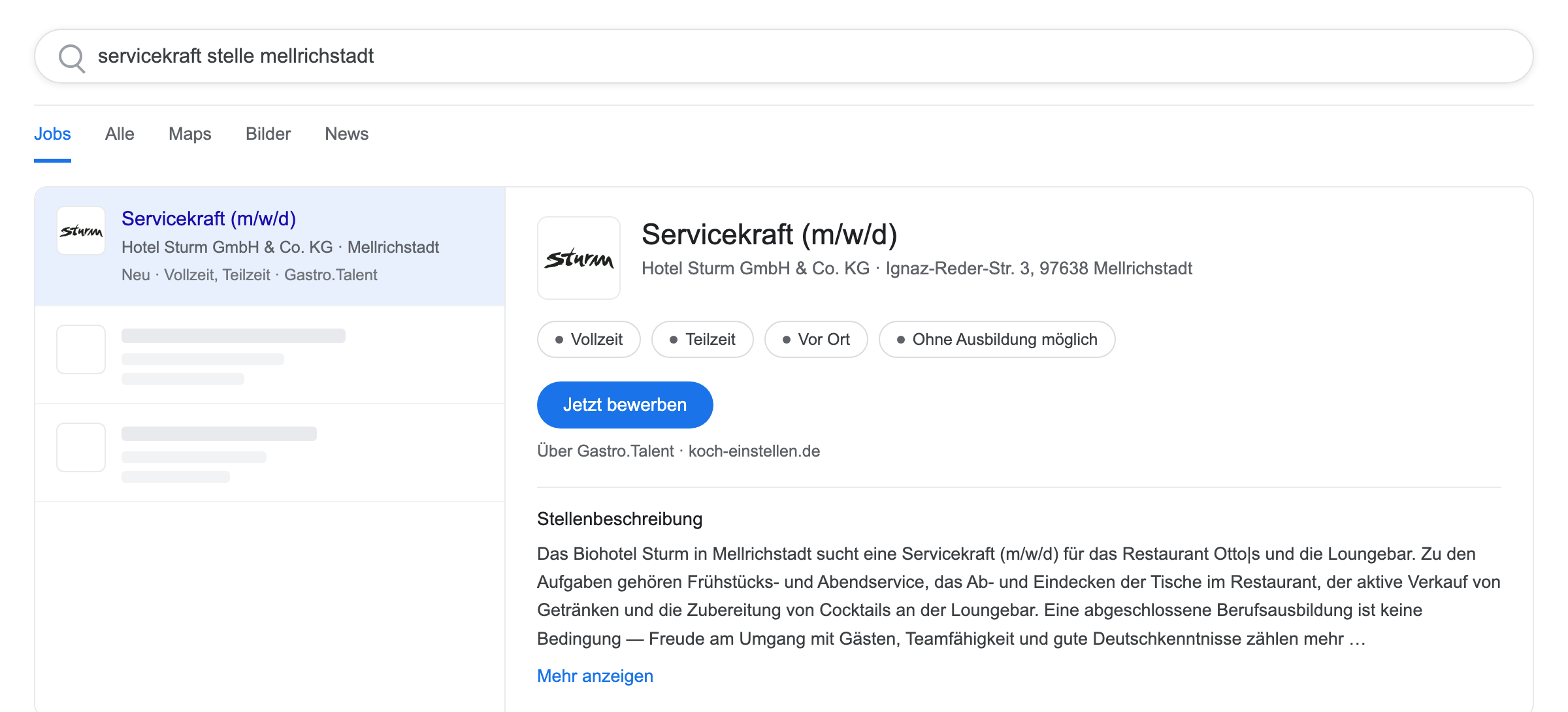
Task: Switch to the Jobs tab
Action: click(52, 134)
